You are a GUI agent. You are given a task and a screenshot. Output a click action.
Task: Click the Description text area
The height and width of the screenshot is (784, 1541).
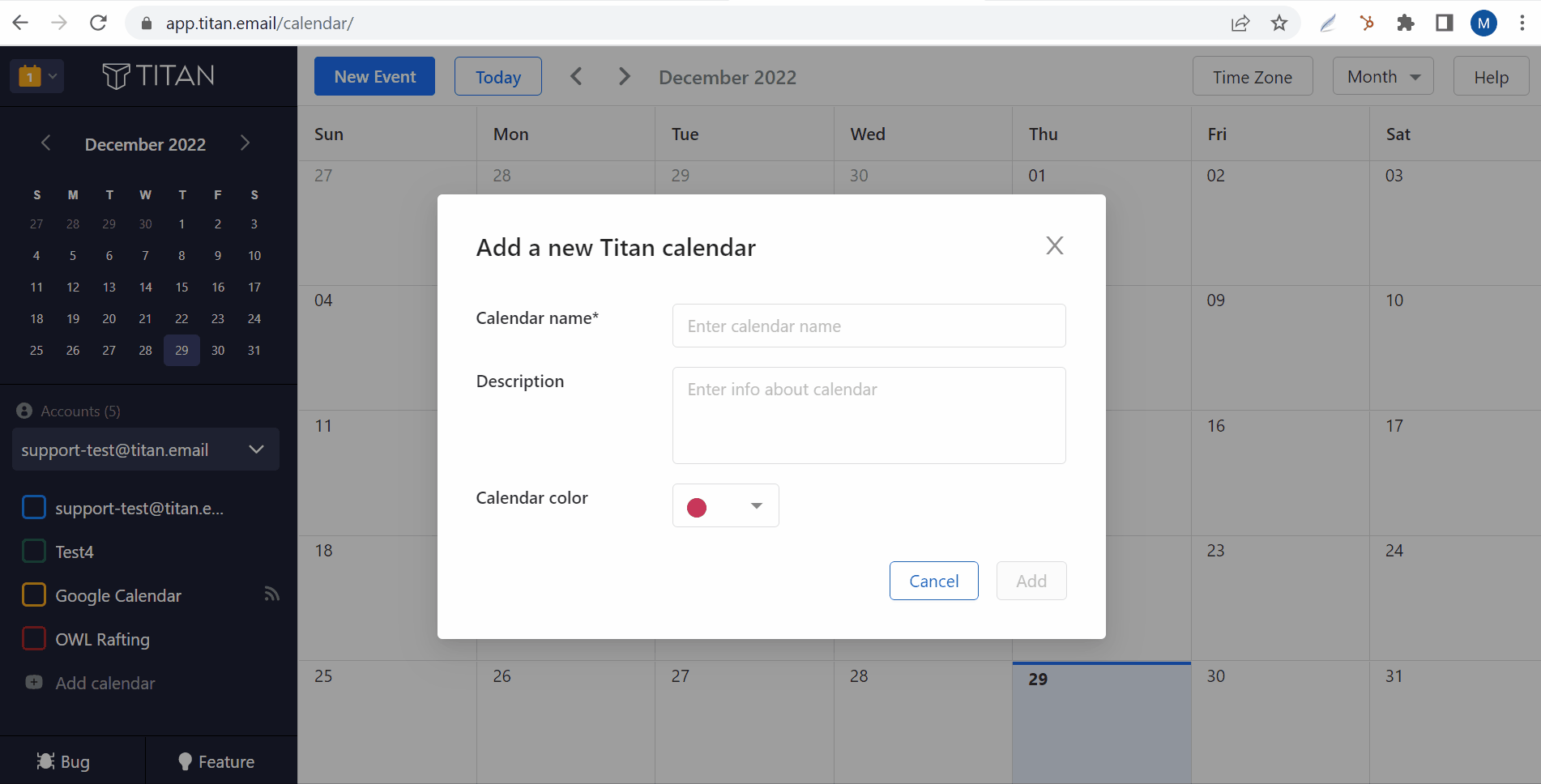pyautogui.click(x=869, y=415)
